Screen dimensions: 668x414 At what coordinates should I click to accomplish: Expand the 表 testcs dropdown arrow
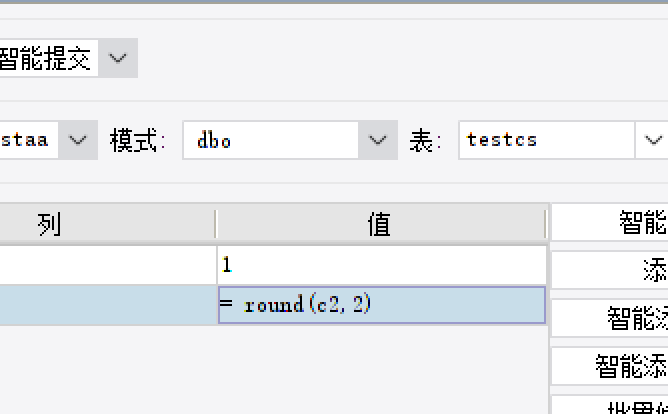click(652, 140)
